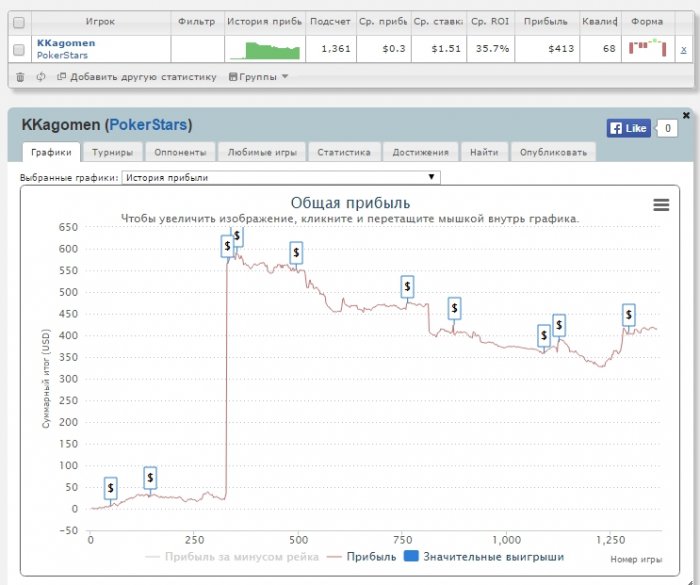Click PokerStars link under KKagomen
Screen dimensions: 700x585
(x=62, y=55)
